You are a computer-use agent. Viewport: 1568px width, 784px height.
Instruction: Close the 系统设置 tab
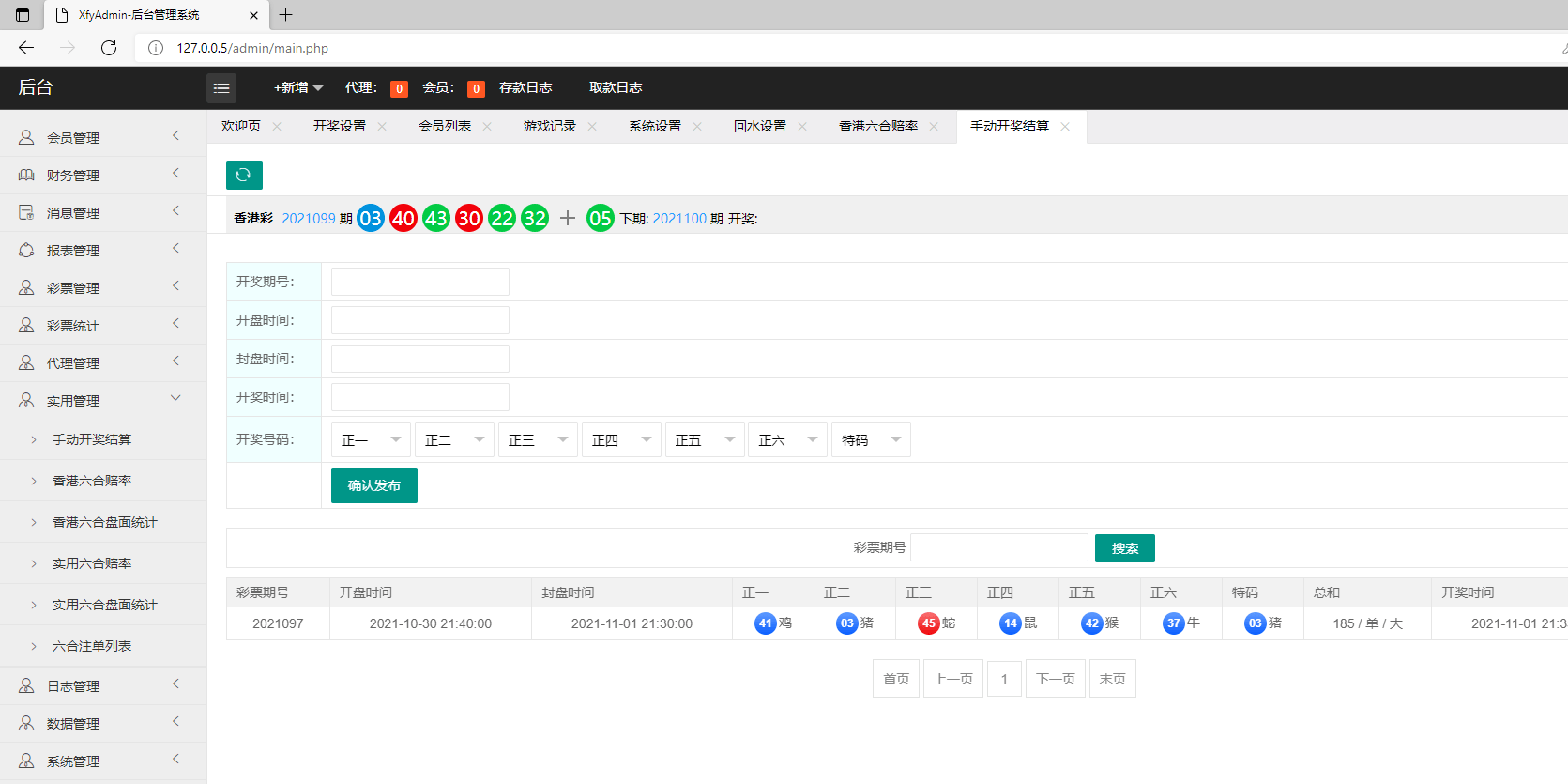pyautogui.click(x=697, y=126)
